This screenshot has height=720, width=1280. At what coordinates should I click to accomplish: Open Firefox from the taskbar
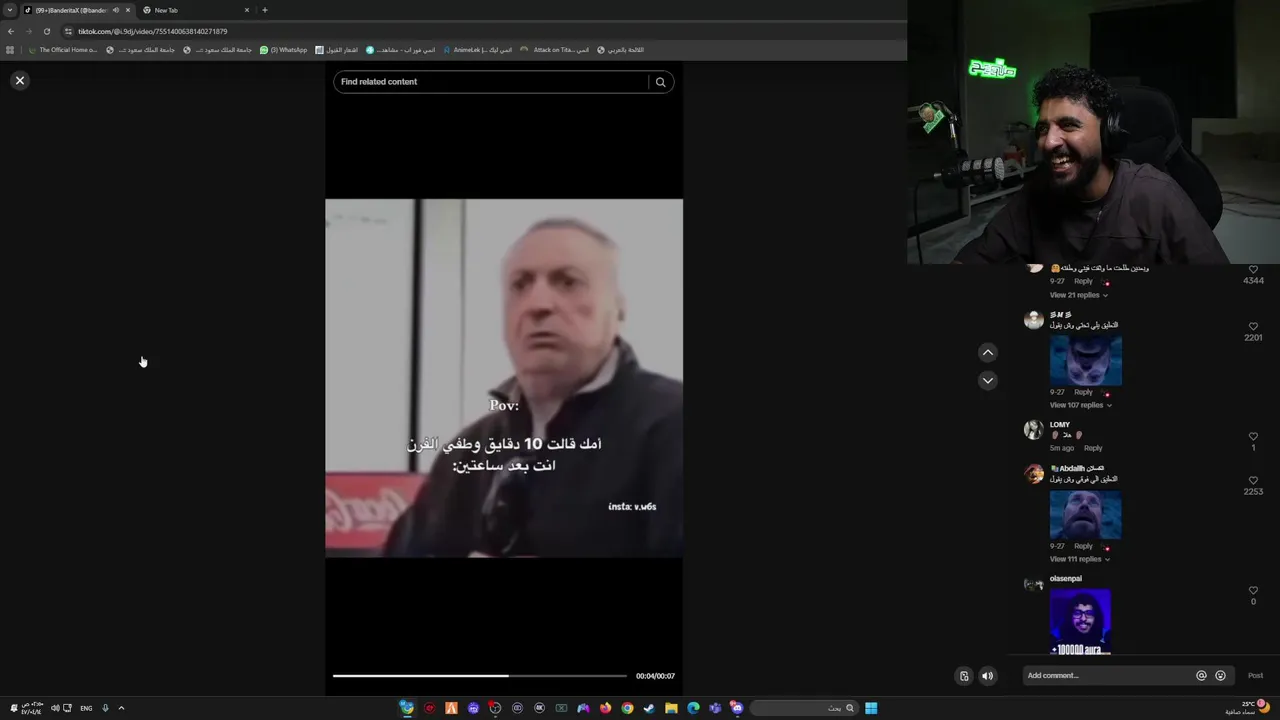coord(605,708)
